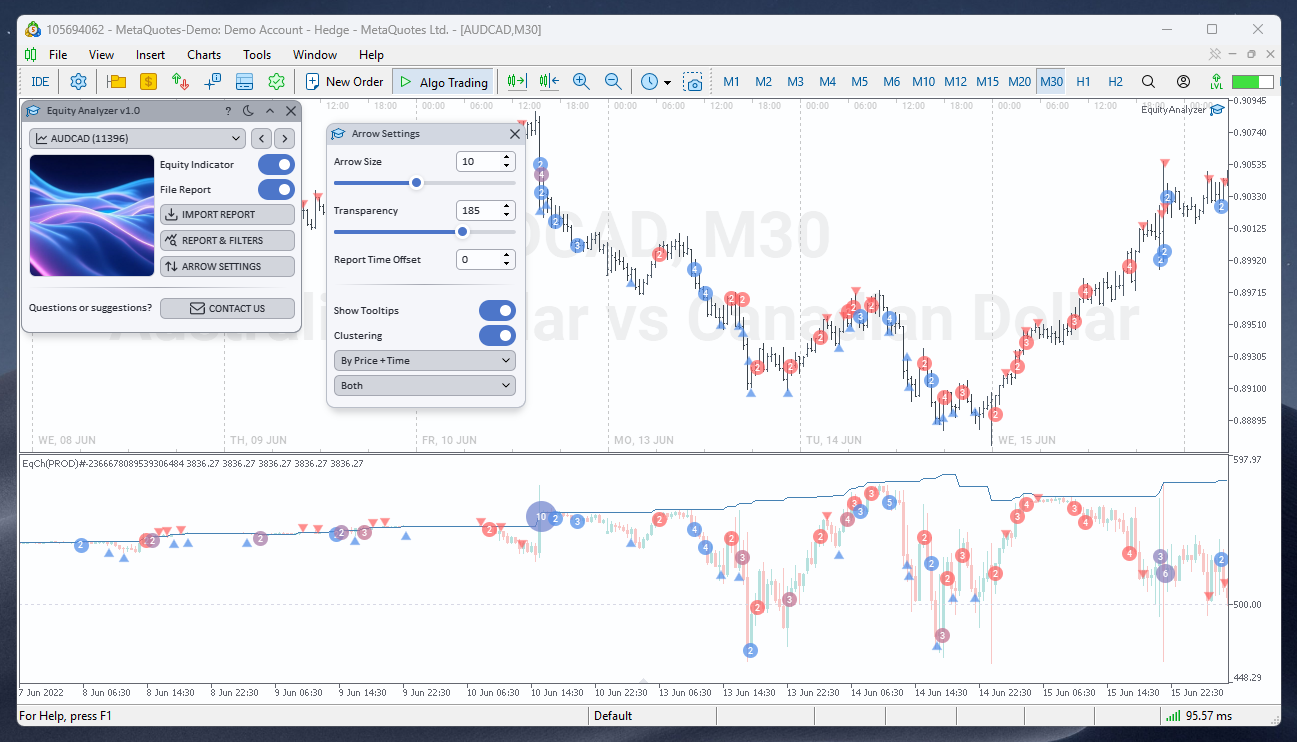
Task: Open the Charts menu
Action: point(204,55)
